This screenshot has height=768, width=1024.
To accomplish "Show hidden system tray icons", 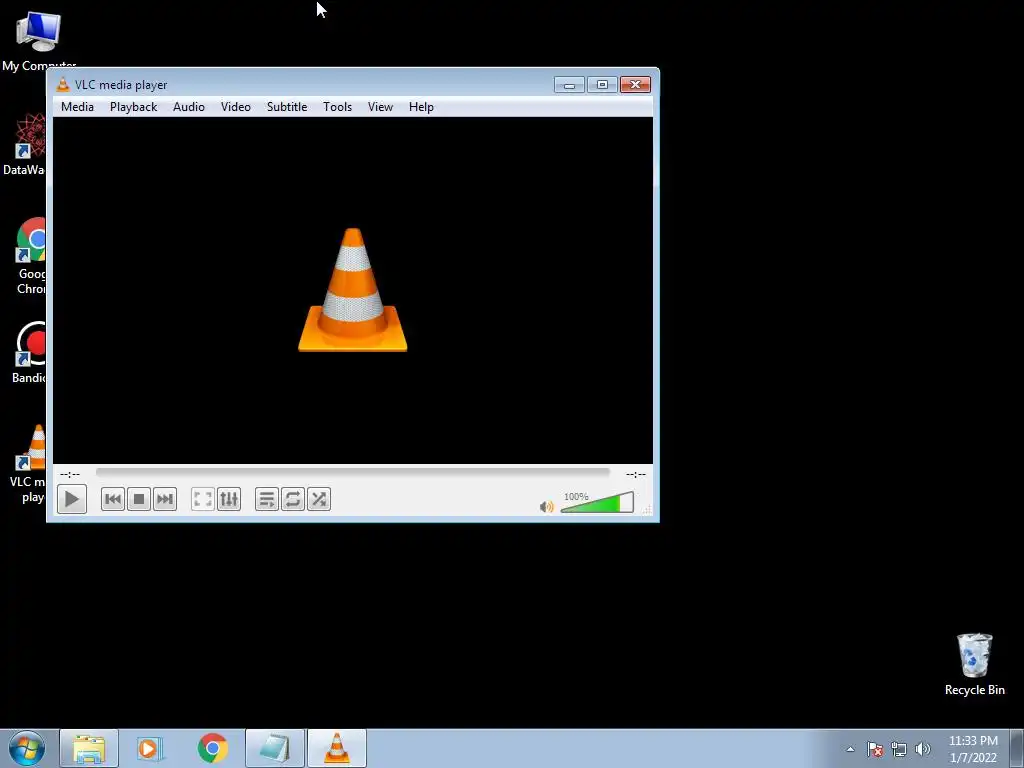I will pos(850,750).
